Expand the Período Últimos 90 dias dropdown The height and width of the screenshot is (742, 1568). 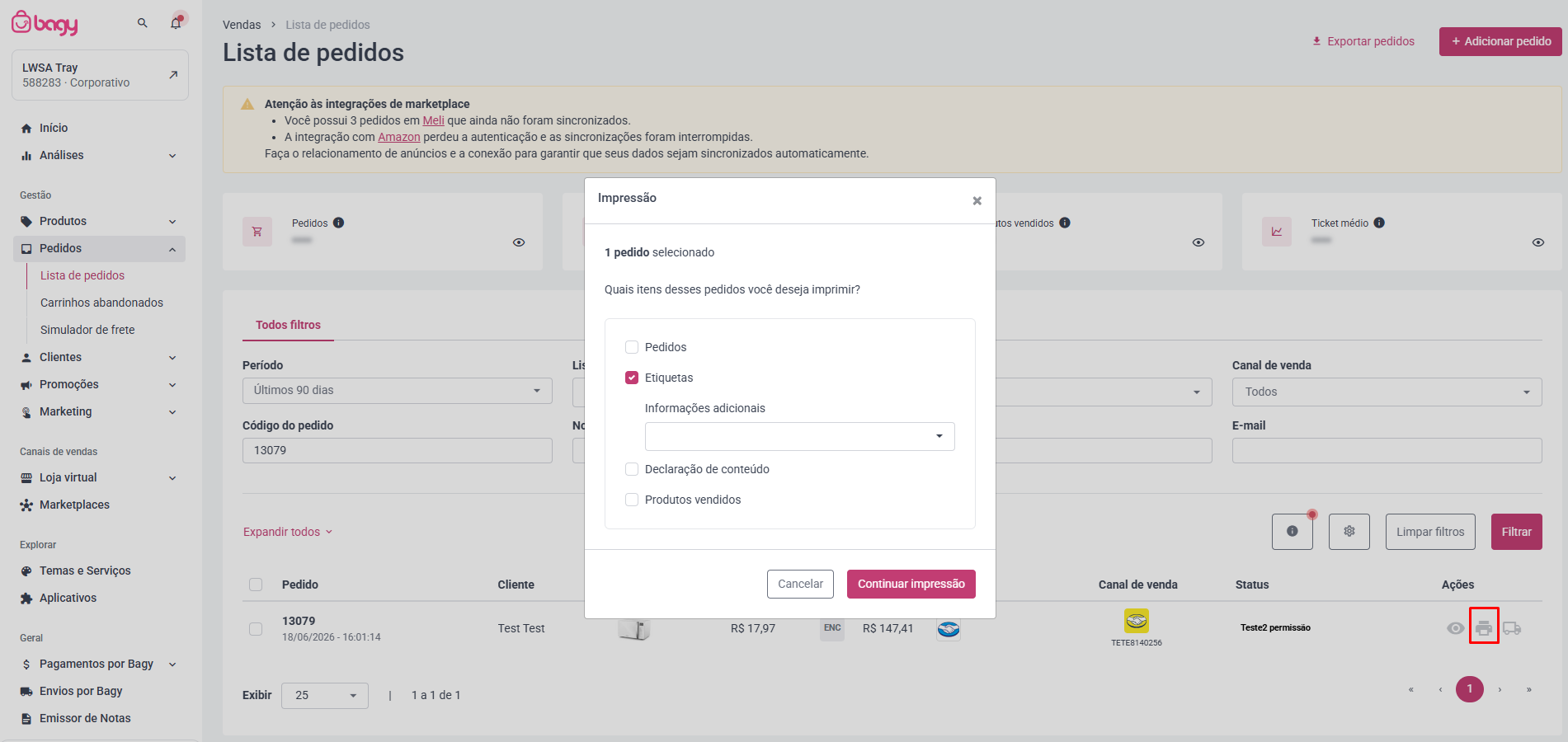[398, 391]
